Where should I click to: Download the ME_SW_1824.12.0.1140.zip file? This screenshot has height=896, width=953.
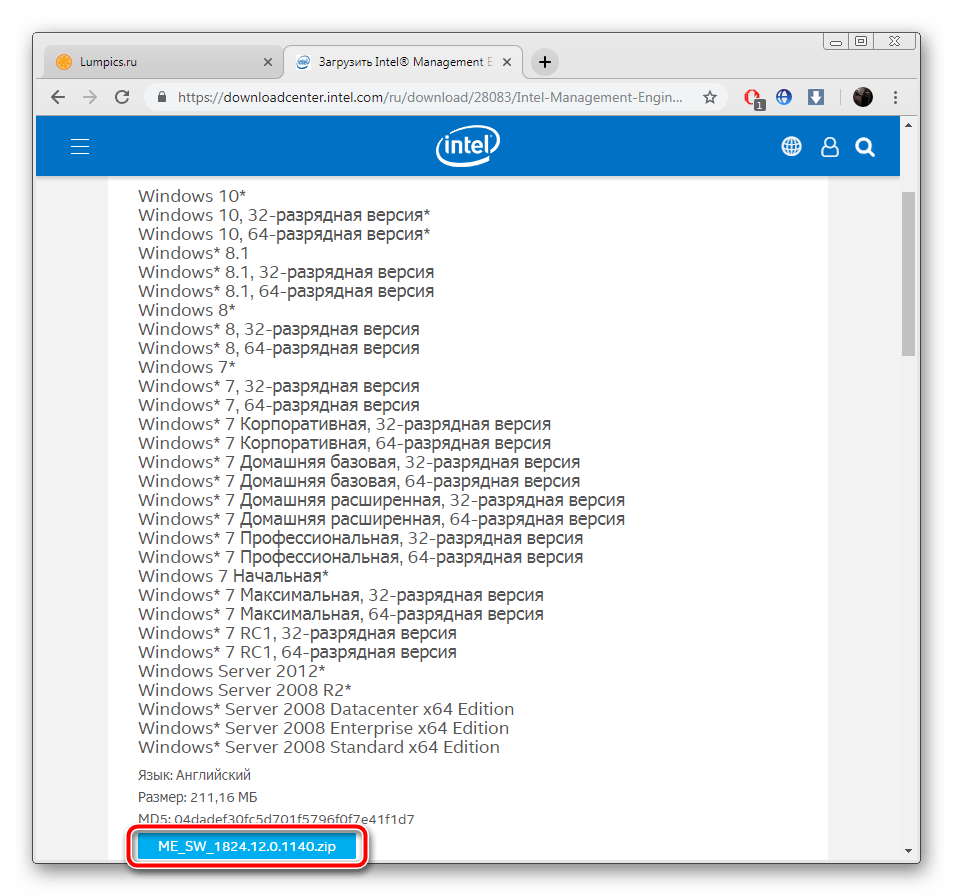(x=246, y=847)
